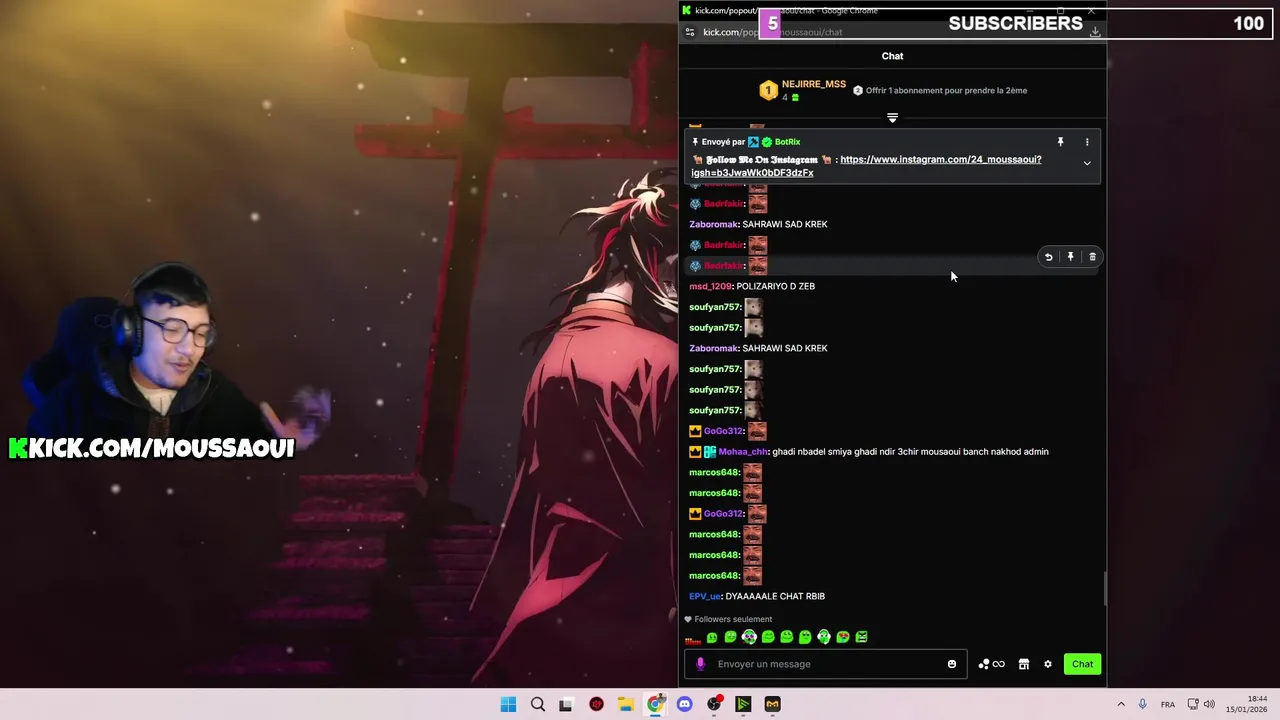Open Windows taskbar search
Screen dimensions: 1280x720
(x=538, y=704)
